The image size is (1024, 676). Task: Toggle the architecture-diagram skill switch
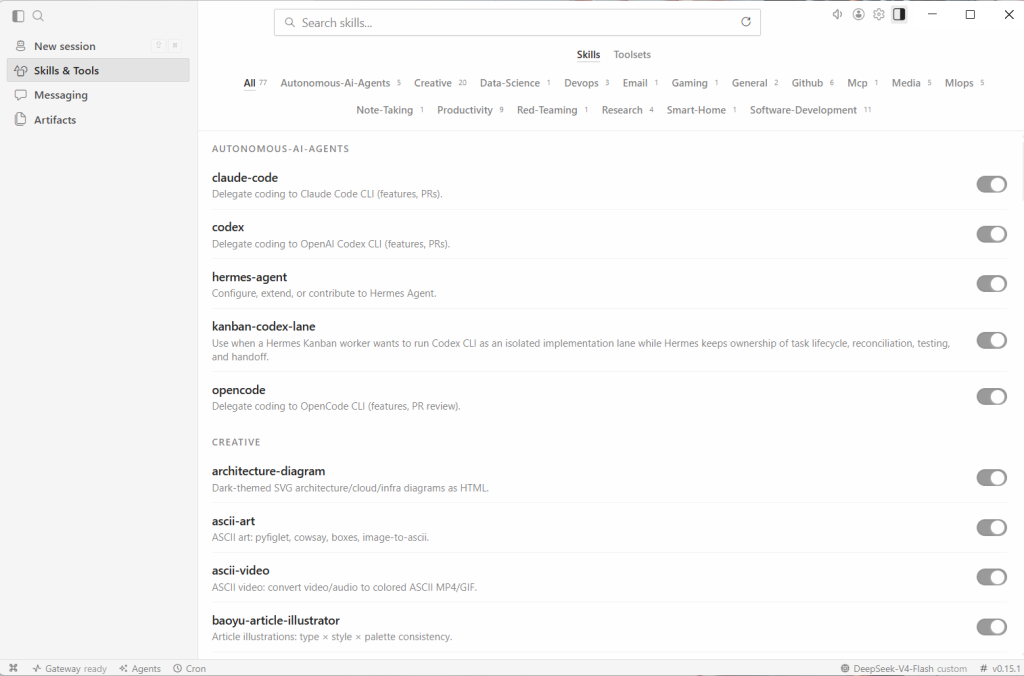pyautogui.click(x=991, y=478)
